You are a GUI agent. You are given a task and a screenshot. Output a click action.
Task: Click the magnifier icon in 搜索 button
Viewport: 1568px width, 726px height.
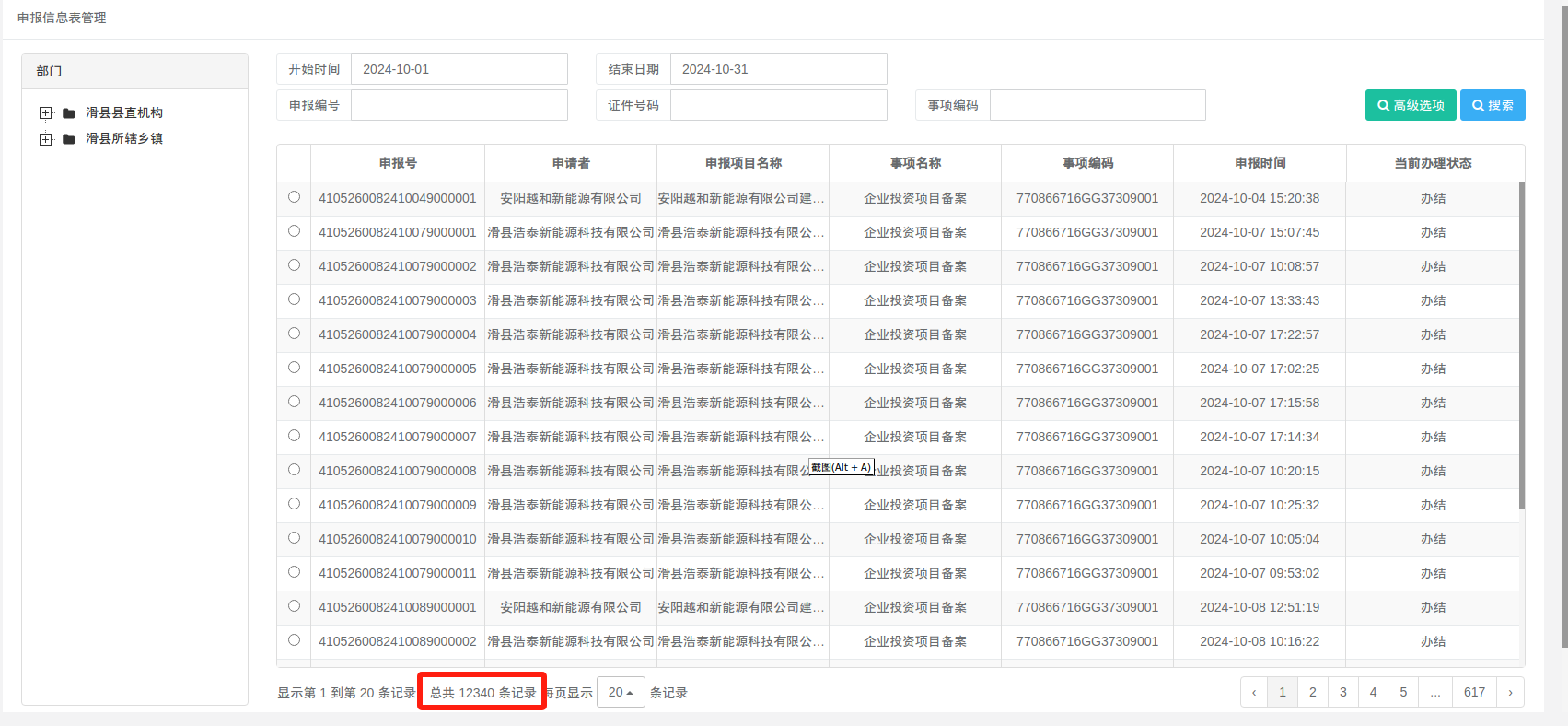1478,106
